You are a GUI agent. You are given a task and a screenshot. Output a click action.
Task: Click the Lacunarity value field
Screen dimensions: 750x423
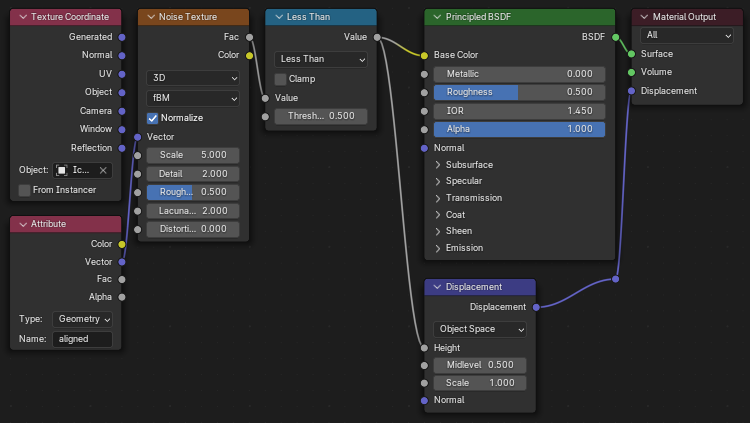193,211
